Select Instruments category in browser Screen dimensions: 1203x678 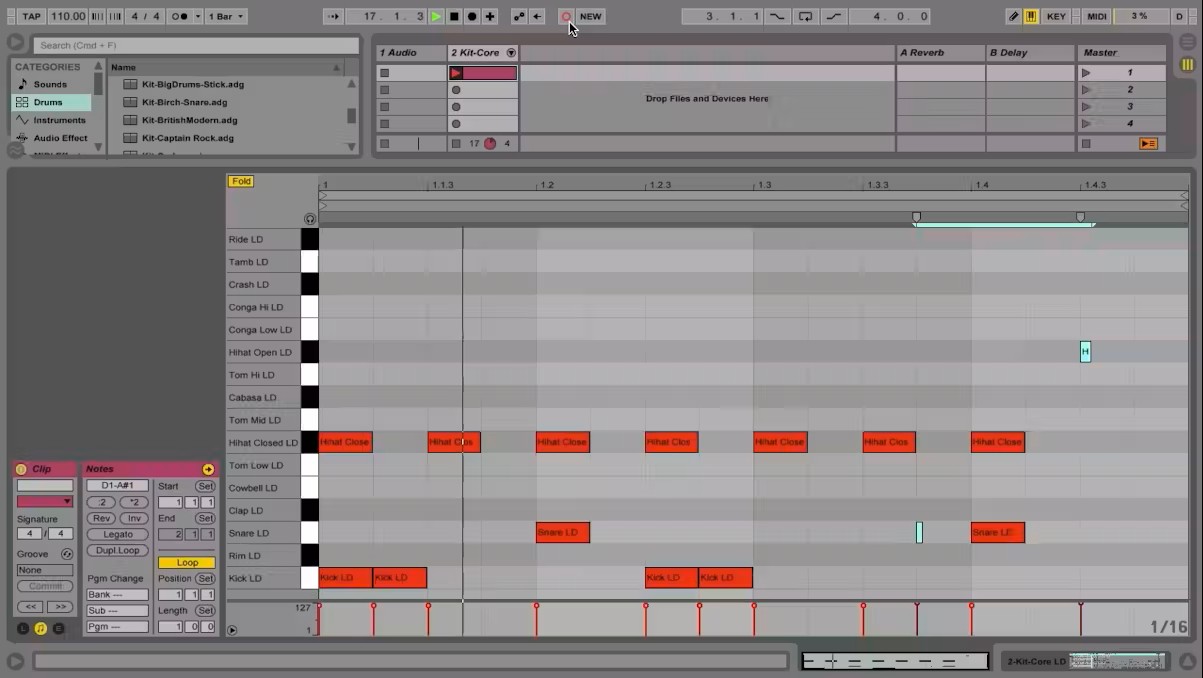(x=59, y=120)
